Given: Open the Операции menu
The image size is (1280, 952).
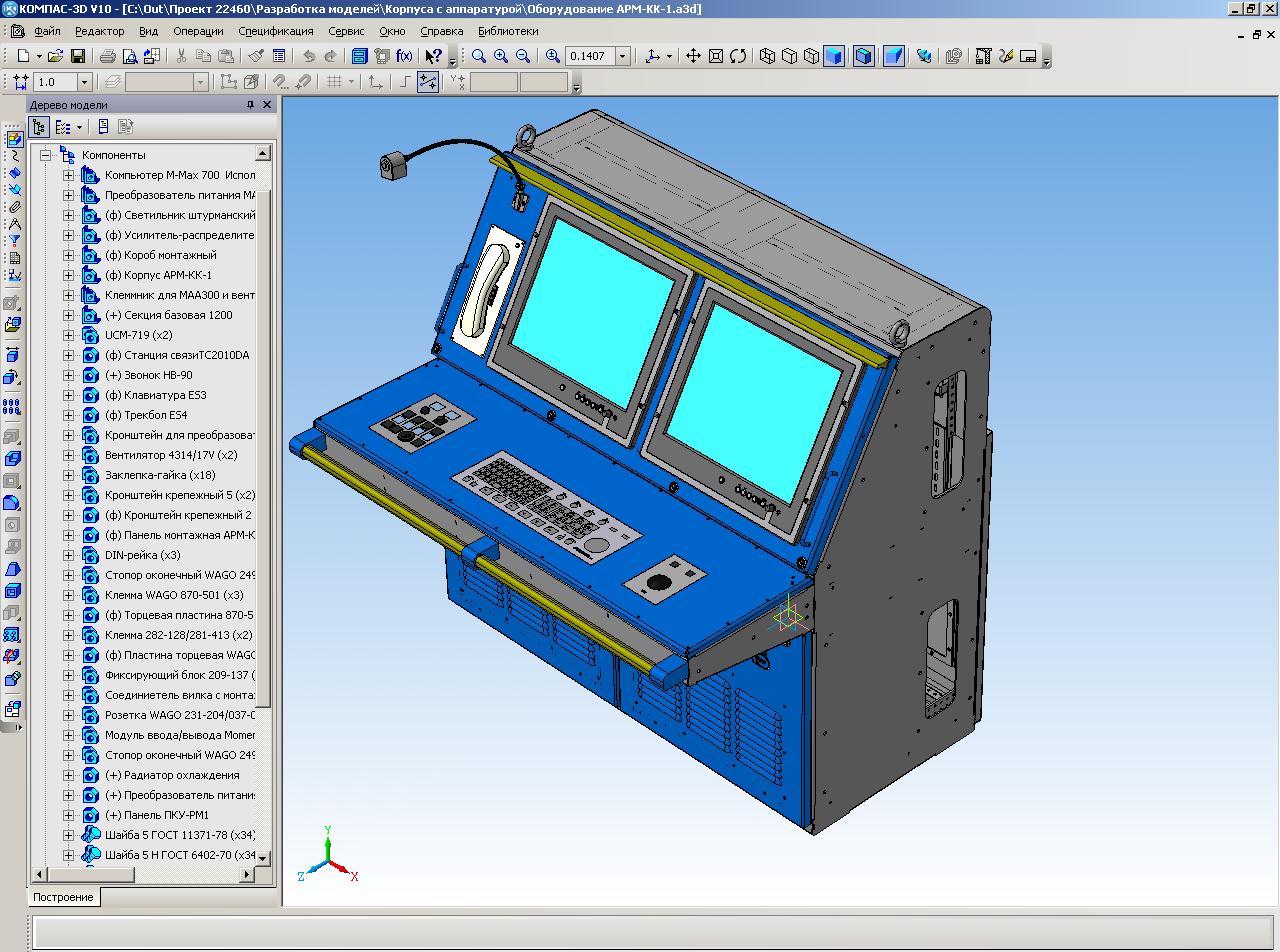Looking at the screenshot, I should click(x=198, y=31).
